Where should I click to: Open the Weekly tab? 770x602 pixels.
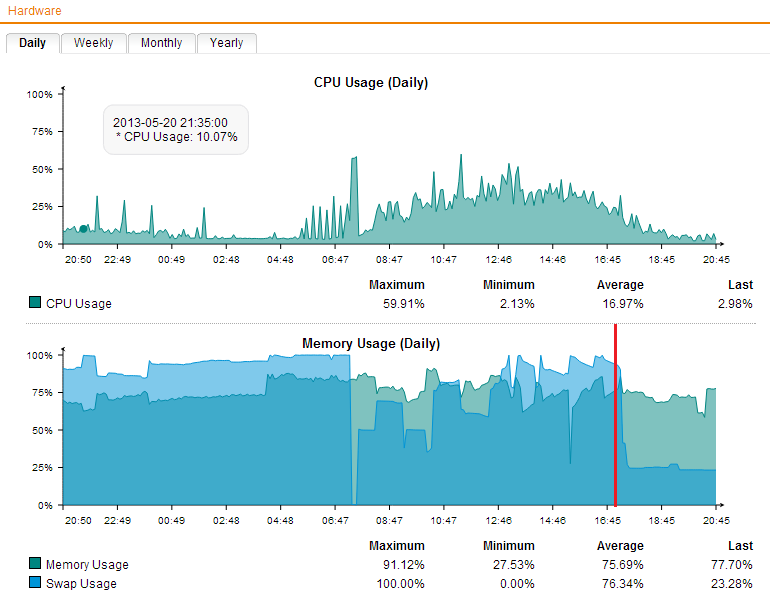(93, 43)
